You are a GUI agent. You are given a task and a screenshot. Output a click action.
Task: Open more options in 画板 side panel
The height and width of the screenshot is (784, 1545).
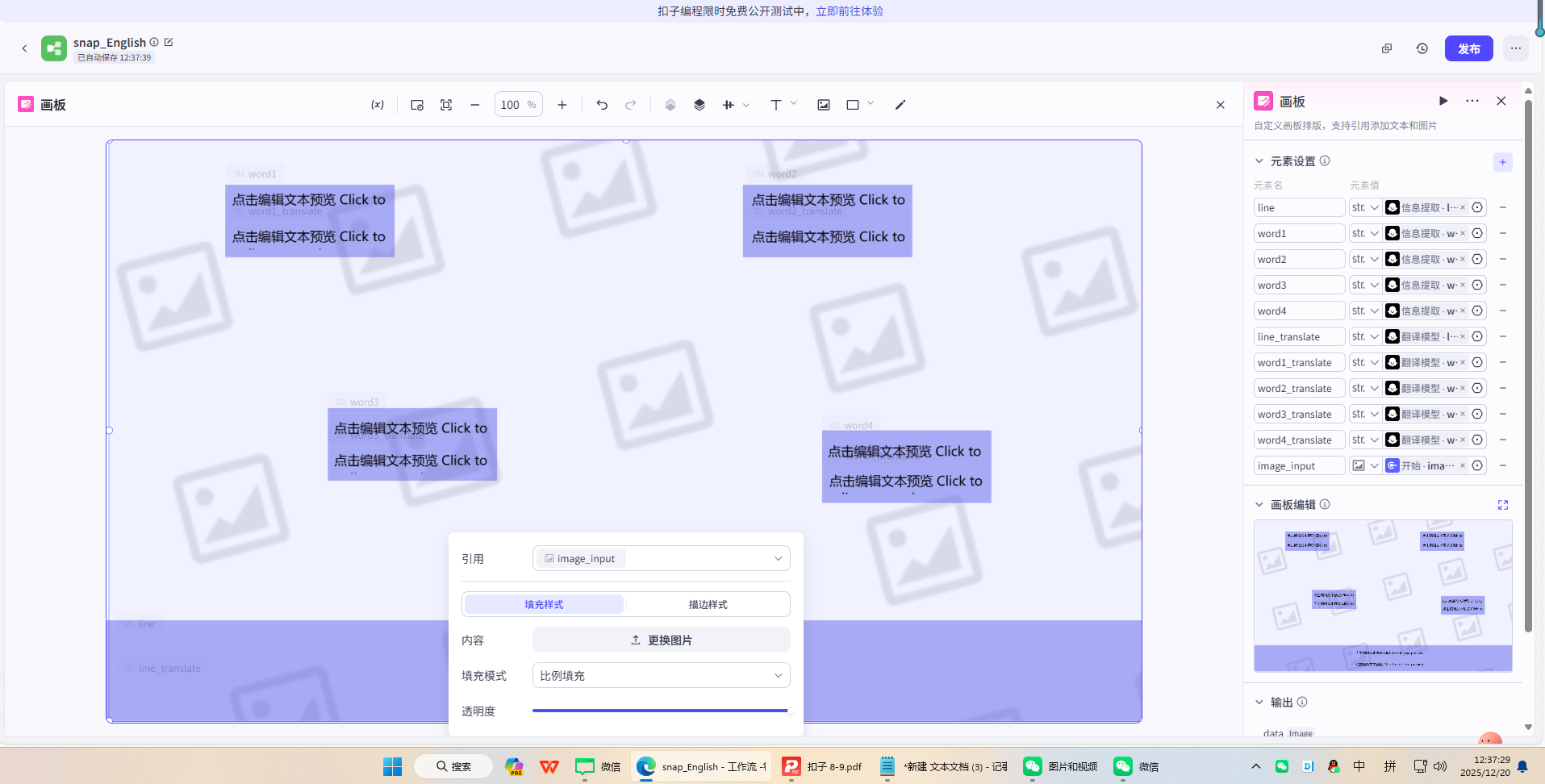pos(1472,101)
